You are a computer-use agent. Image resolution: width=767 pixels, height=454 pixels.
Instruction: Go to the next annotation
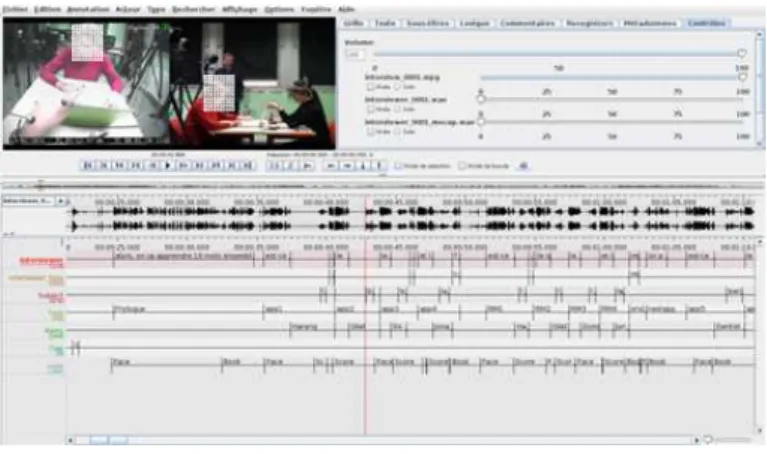pos(347,166)
